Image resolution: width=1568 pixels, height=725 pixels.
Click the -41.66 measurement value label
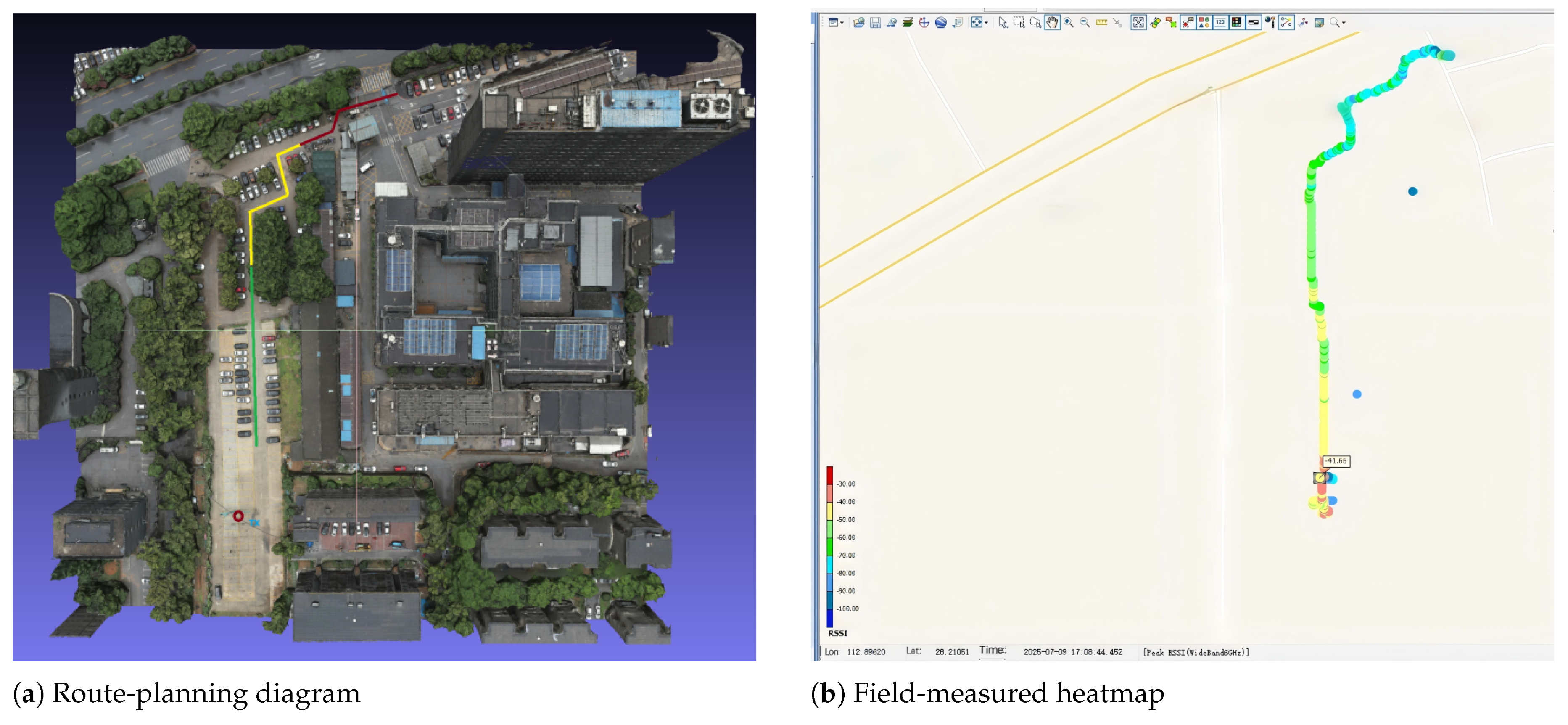click(x=1336, y=461)
